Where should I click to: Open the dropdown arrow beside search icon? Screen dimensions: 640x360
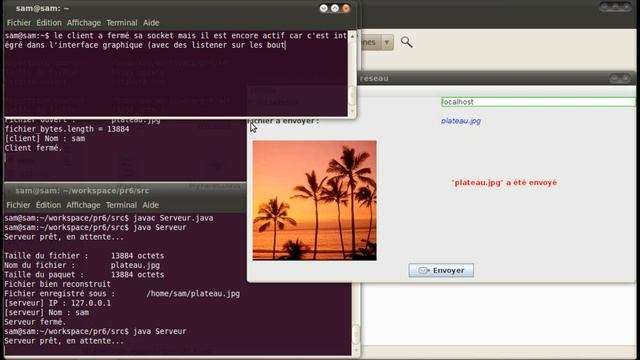coord(387,42)
